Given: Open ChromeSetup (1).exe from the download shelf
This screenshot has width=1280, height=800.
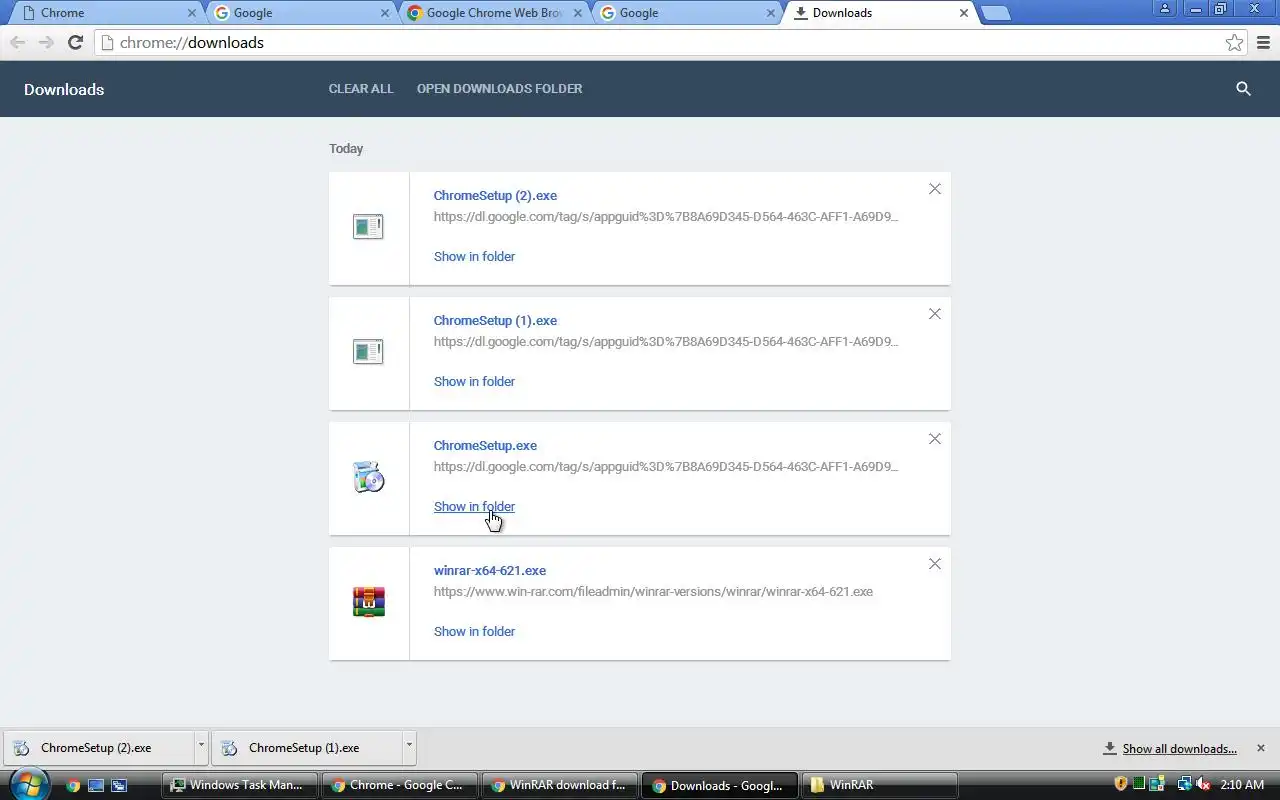Looking at the screenshot, I should click(x=306, y=747).
